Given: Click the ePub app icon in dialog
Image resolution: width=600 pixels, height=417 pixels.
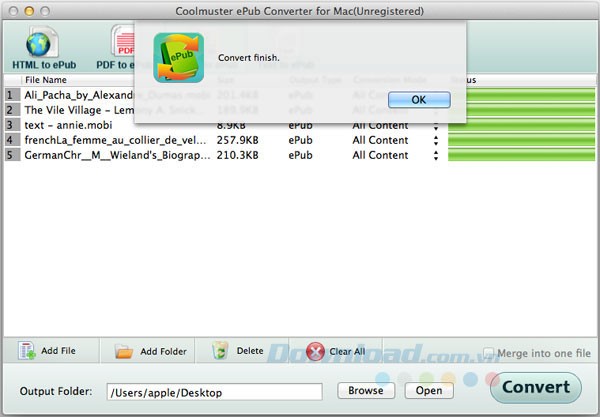Looking at the screenshot, I should pyautogui.click(x=178, y=57).
